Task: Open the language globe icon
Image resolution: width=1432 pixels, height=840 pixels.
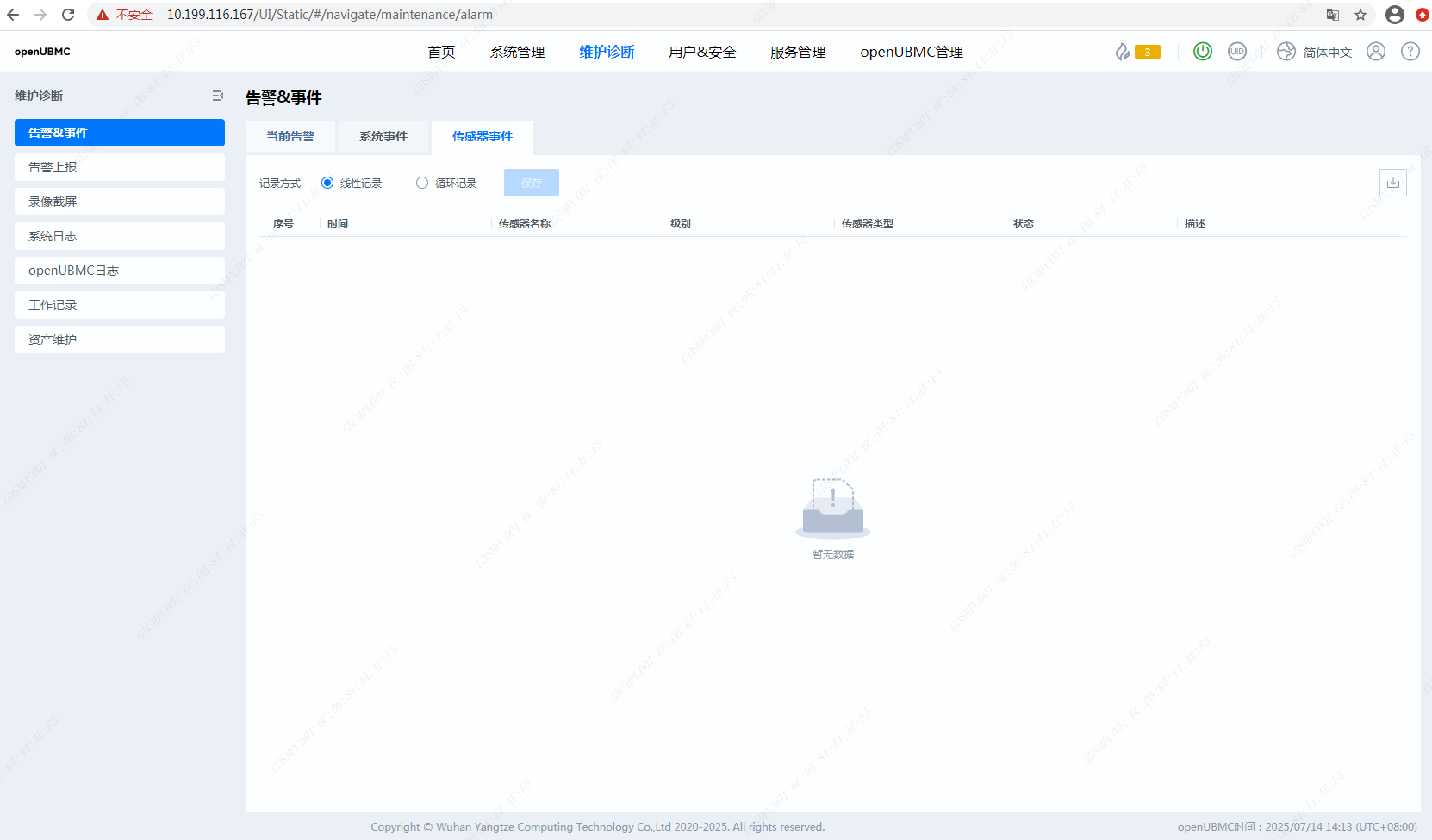Action: pyautogui.click(x=1285, y=51)
